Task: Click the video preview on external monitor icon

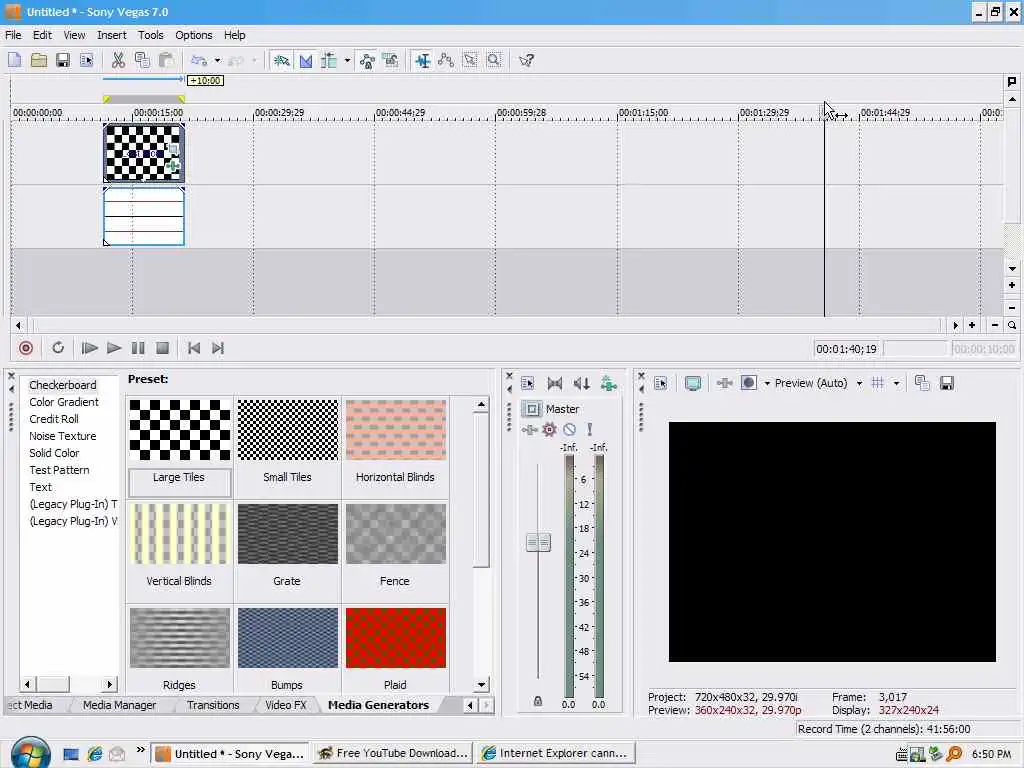Action: 693,383
